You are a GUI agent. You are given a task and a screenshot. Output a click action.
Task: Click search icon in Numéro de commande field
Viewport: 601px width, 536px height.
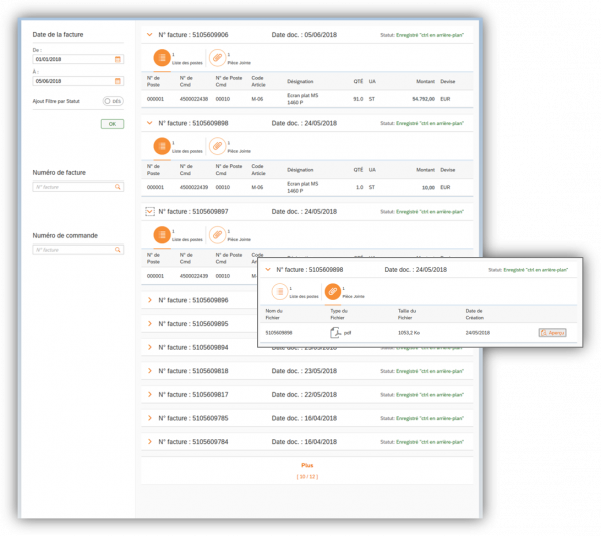pyautogui.click(x=118, y=250)
